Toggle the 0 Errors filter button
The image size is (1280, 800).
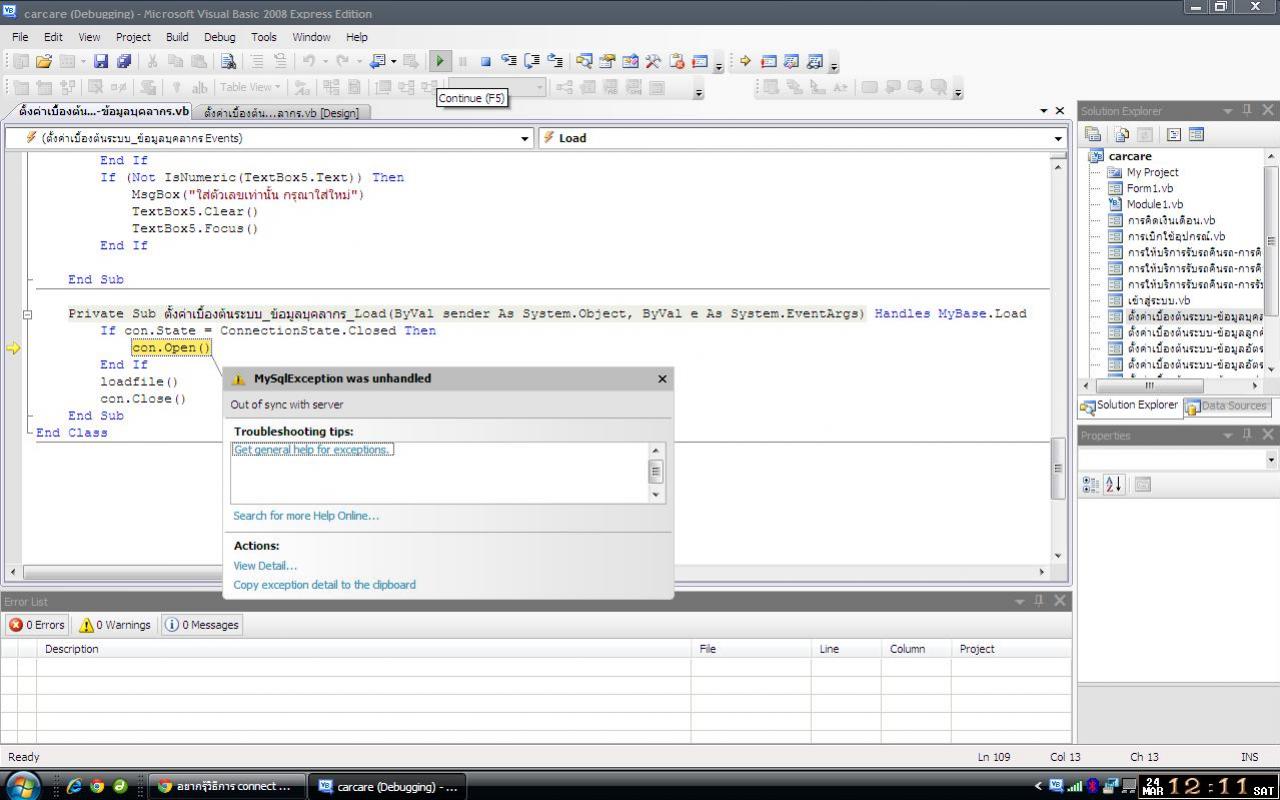[x=37, y=625]
